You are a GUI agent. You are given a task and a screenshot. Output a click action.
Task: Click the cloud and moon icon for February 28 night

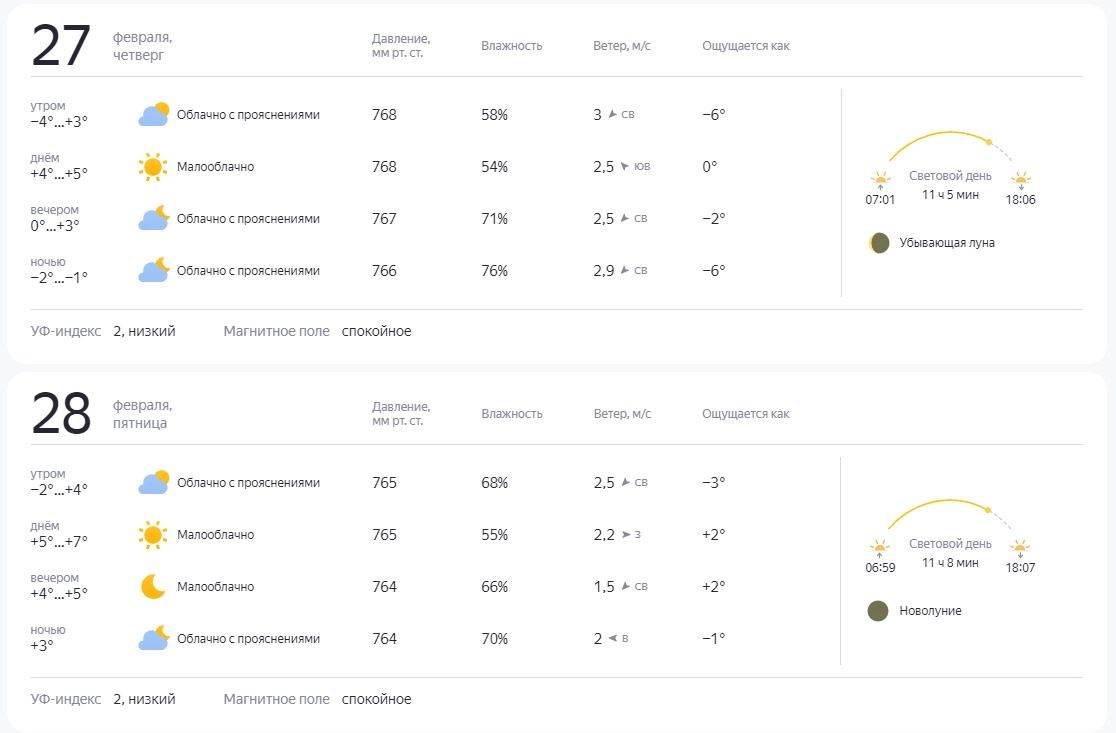153,639
